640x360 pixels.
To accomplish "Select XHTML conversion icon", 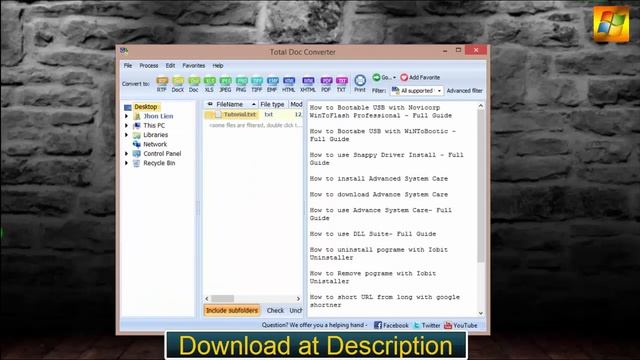I will [308, 84].
